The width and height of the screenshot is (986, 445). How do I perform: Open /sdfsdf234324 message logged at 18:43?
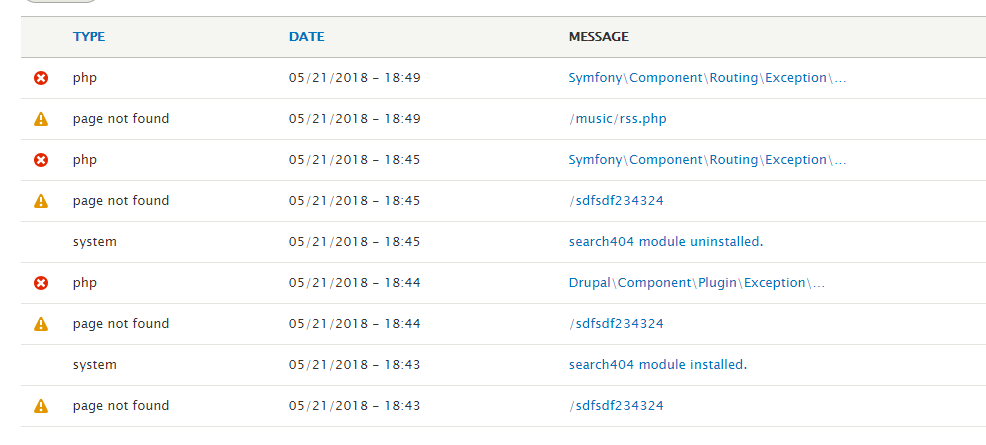(616, 406)
